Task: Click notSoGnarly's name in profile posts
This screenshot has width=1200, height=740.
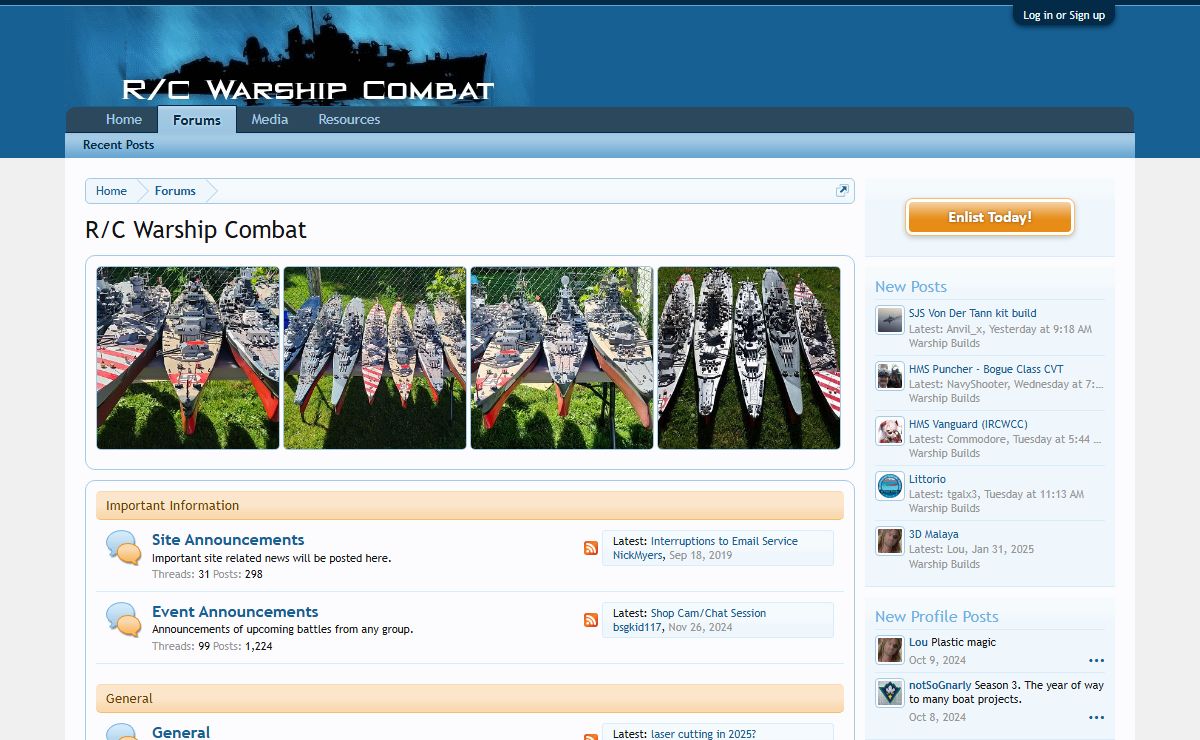Action: 940,685
